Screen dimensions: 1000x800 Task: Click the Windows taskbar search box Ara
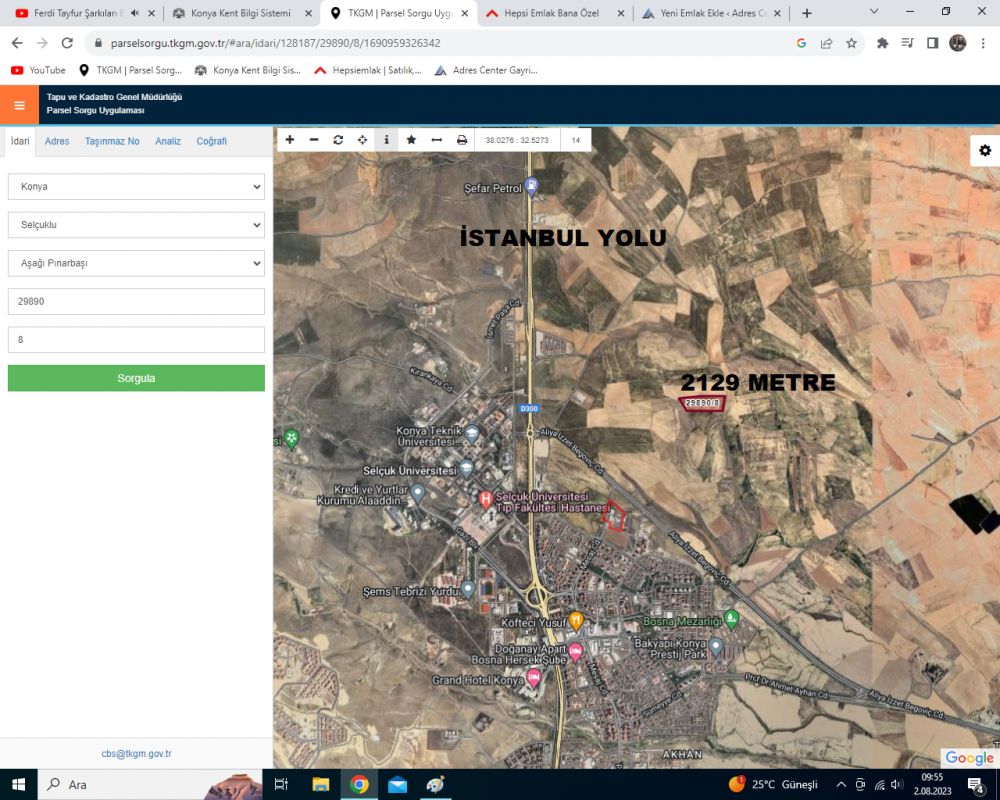pyautogui.click(x=150, y=784)
